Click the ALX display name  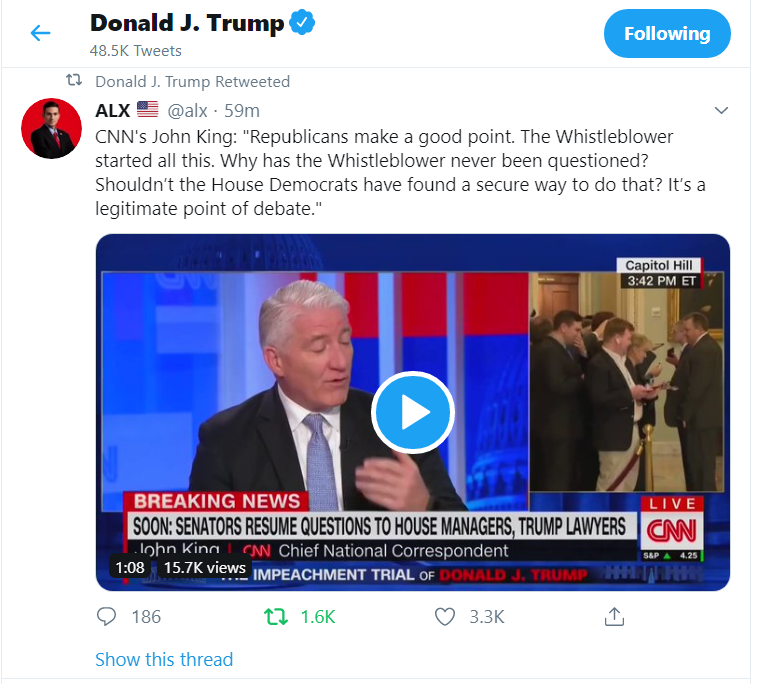(x=112, y=111)
